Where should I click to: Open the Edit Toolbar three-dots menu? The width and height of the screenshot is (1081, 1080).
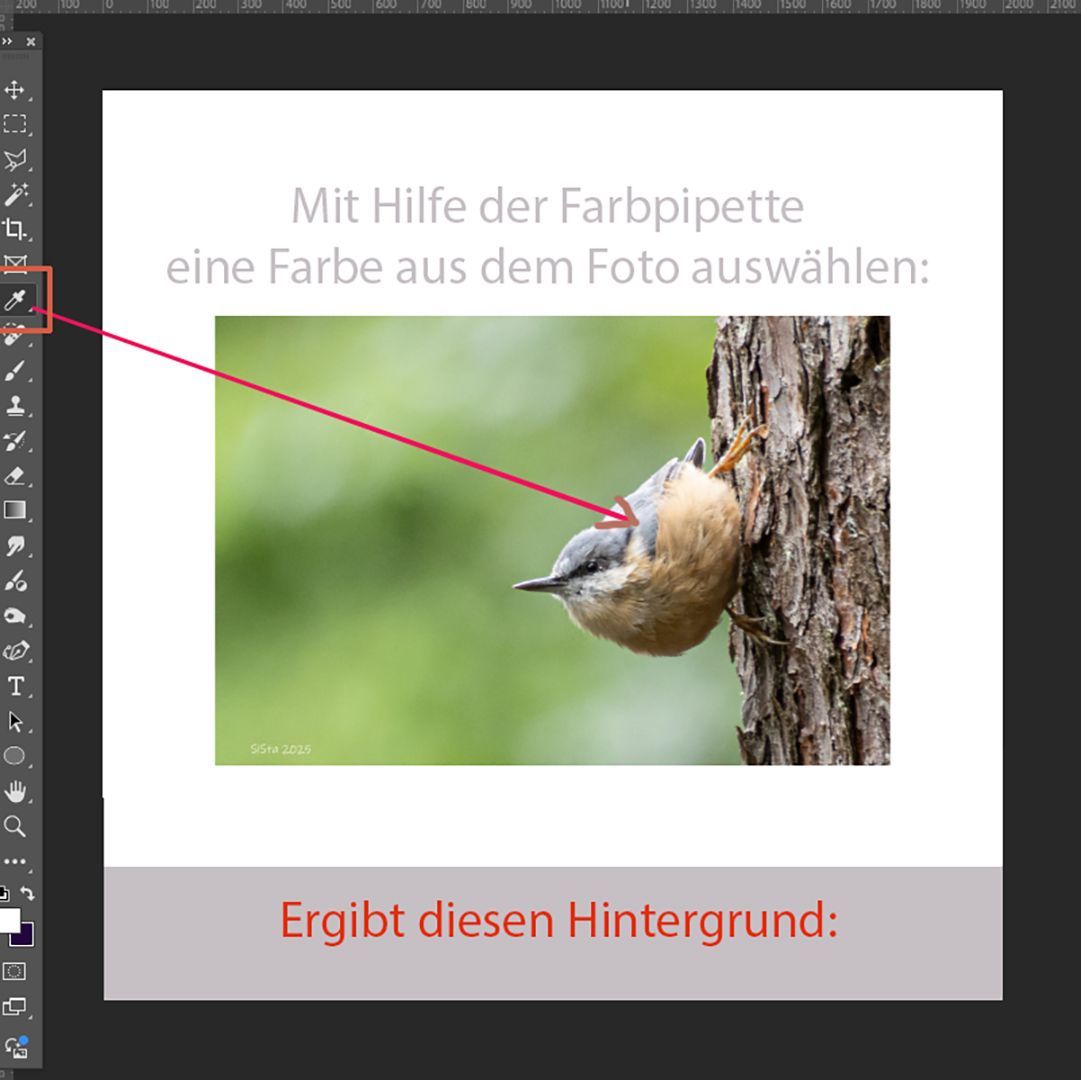pos(15,861)
